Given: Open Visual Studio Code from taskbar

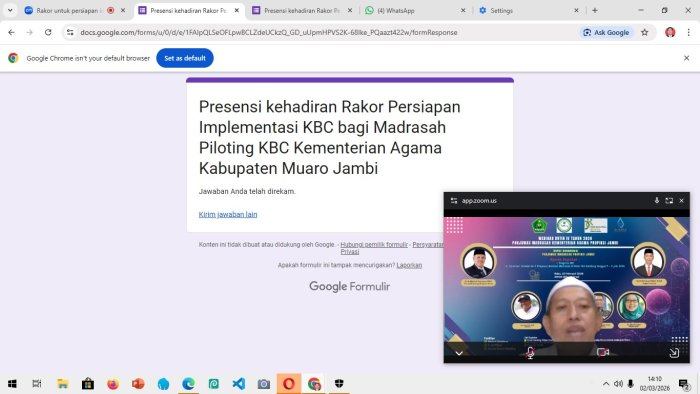Looking at the screenshot, I should click(x=239, y=384).
